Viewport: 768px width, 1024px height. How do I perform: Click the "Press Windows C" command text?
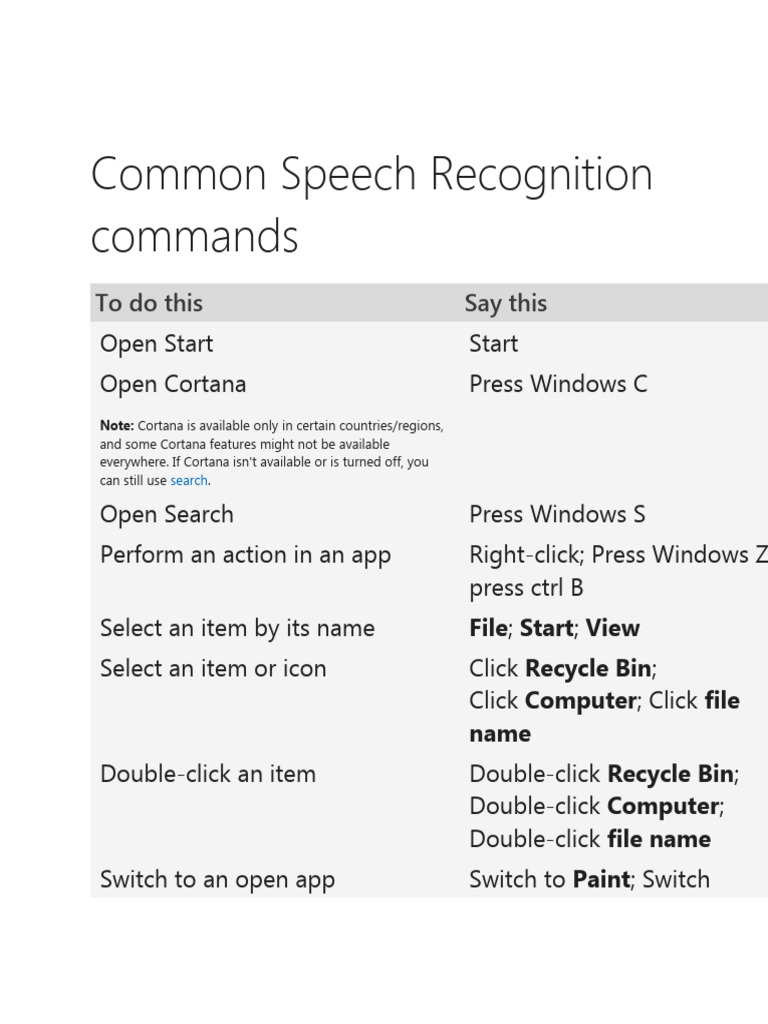point(558,384)
